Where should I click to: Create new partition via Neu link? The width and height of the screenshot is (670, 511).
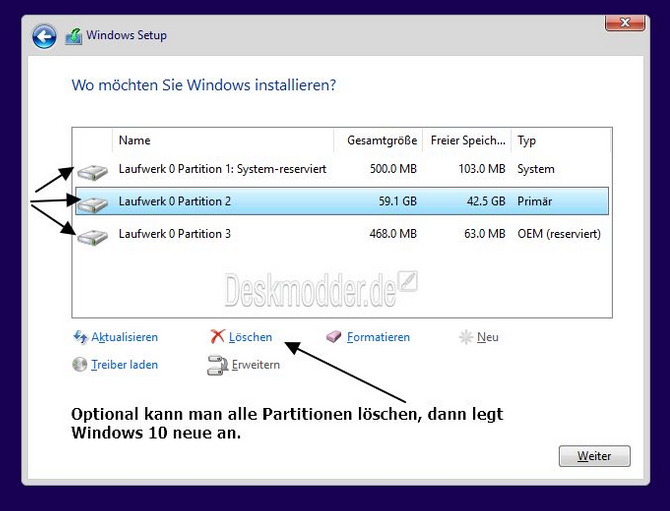pos(488,337)
